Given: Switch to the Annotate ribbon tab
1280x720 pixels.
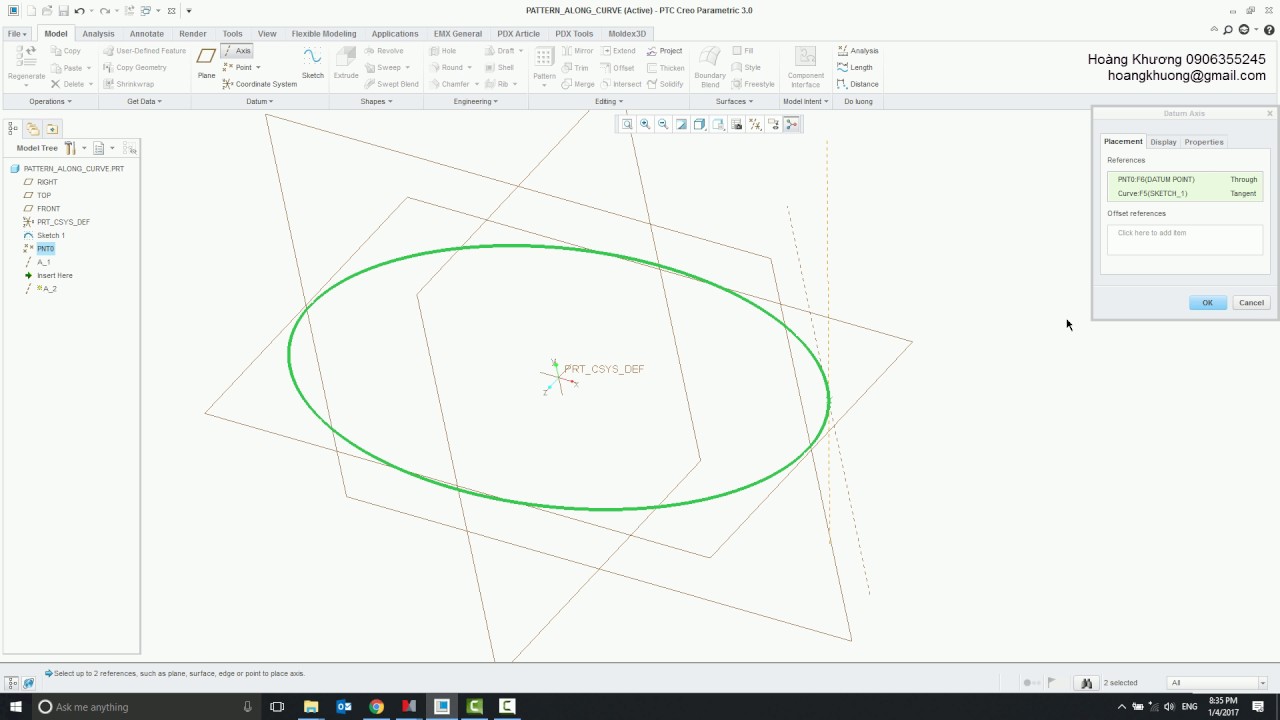Looking at the screenshot, I should [x=146, y=34].
